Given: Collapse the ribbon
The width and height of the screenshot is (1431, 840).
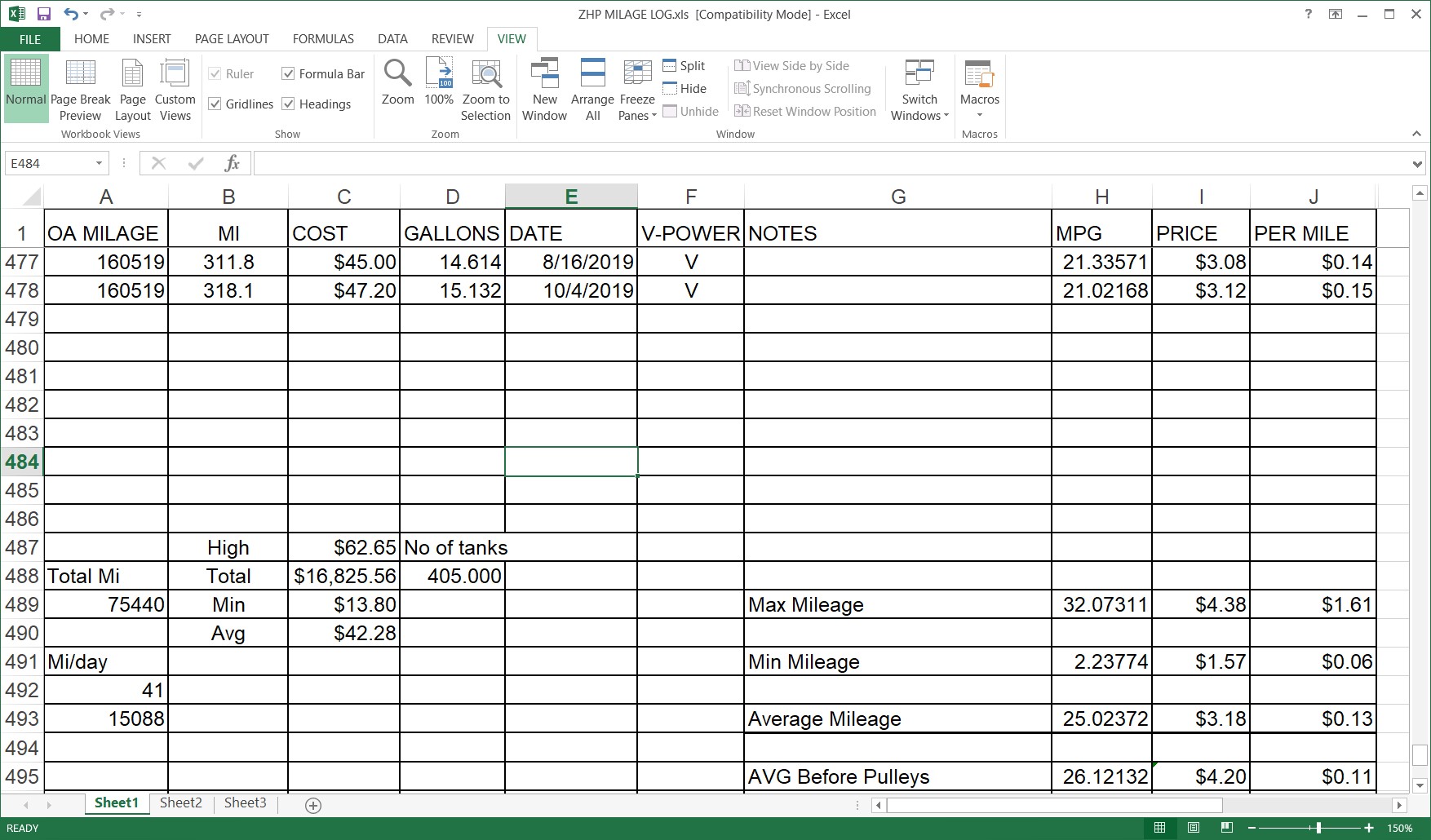Looking at the screenshot, I should (x=1417, y=134).
